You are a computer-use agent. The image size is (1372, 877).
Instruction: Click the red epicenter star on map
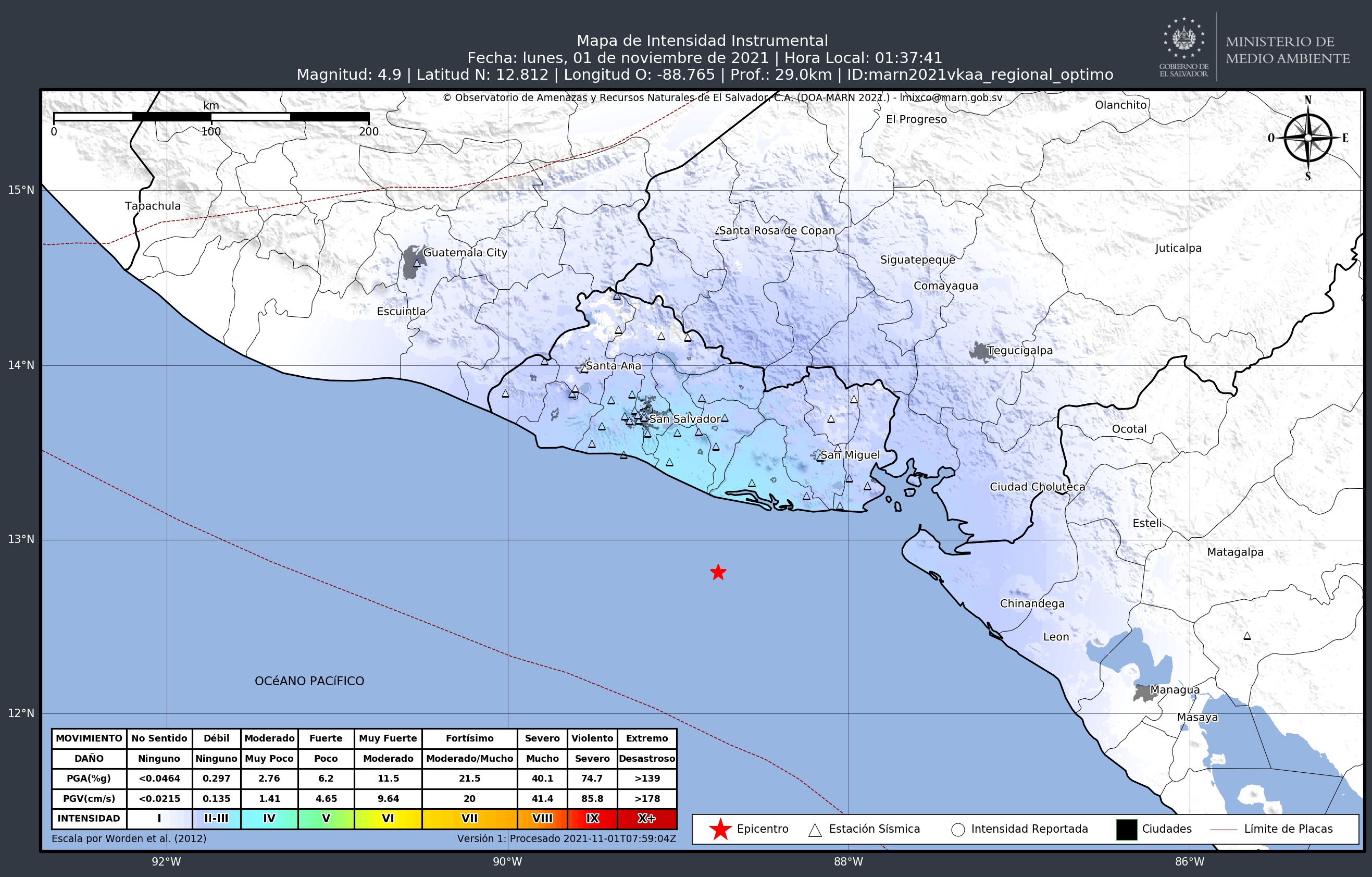tap(718, 572)
